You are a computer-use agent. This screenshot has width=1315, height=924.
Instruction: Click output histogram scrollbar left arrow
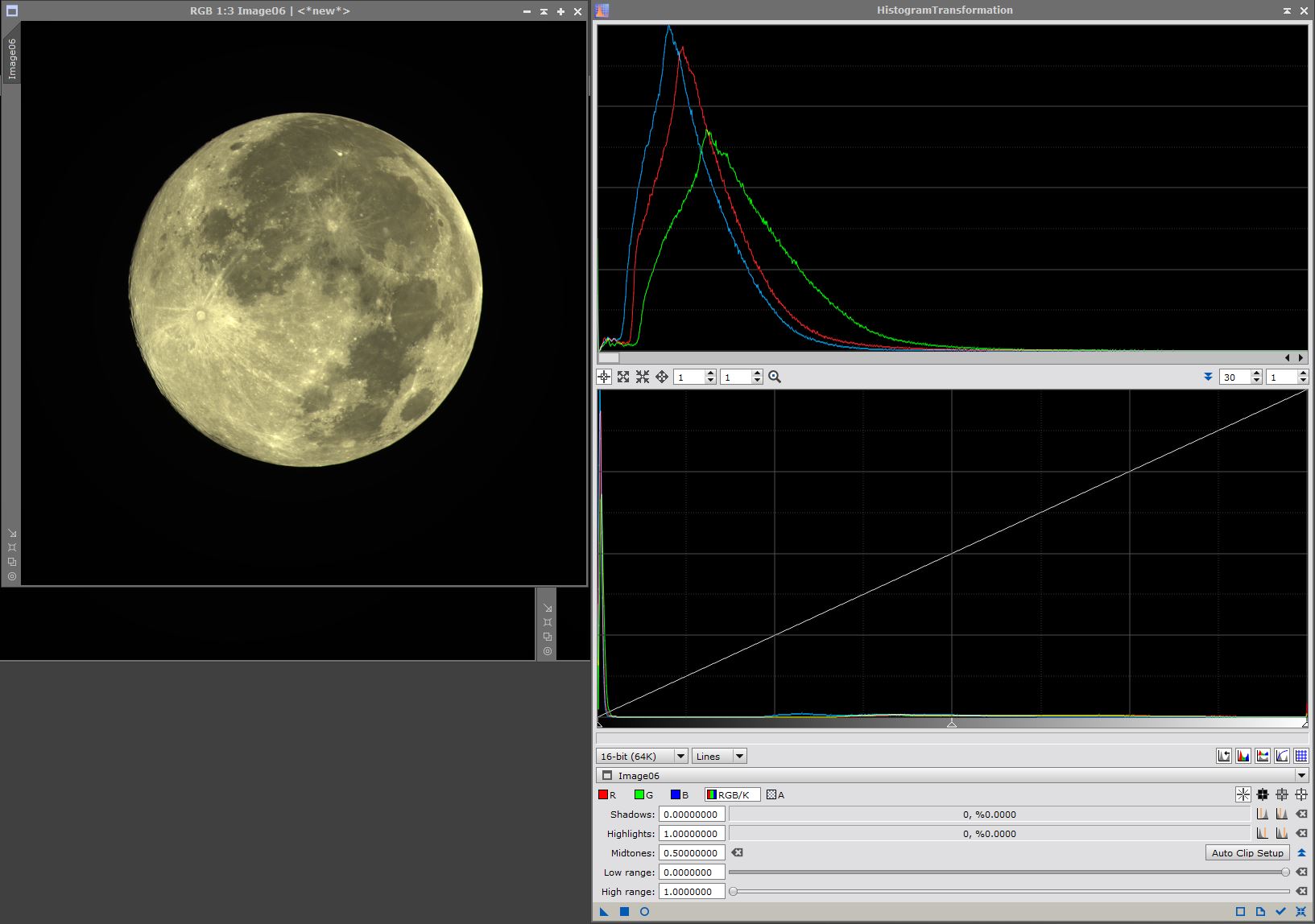point(1288,357)
